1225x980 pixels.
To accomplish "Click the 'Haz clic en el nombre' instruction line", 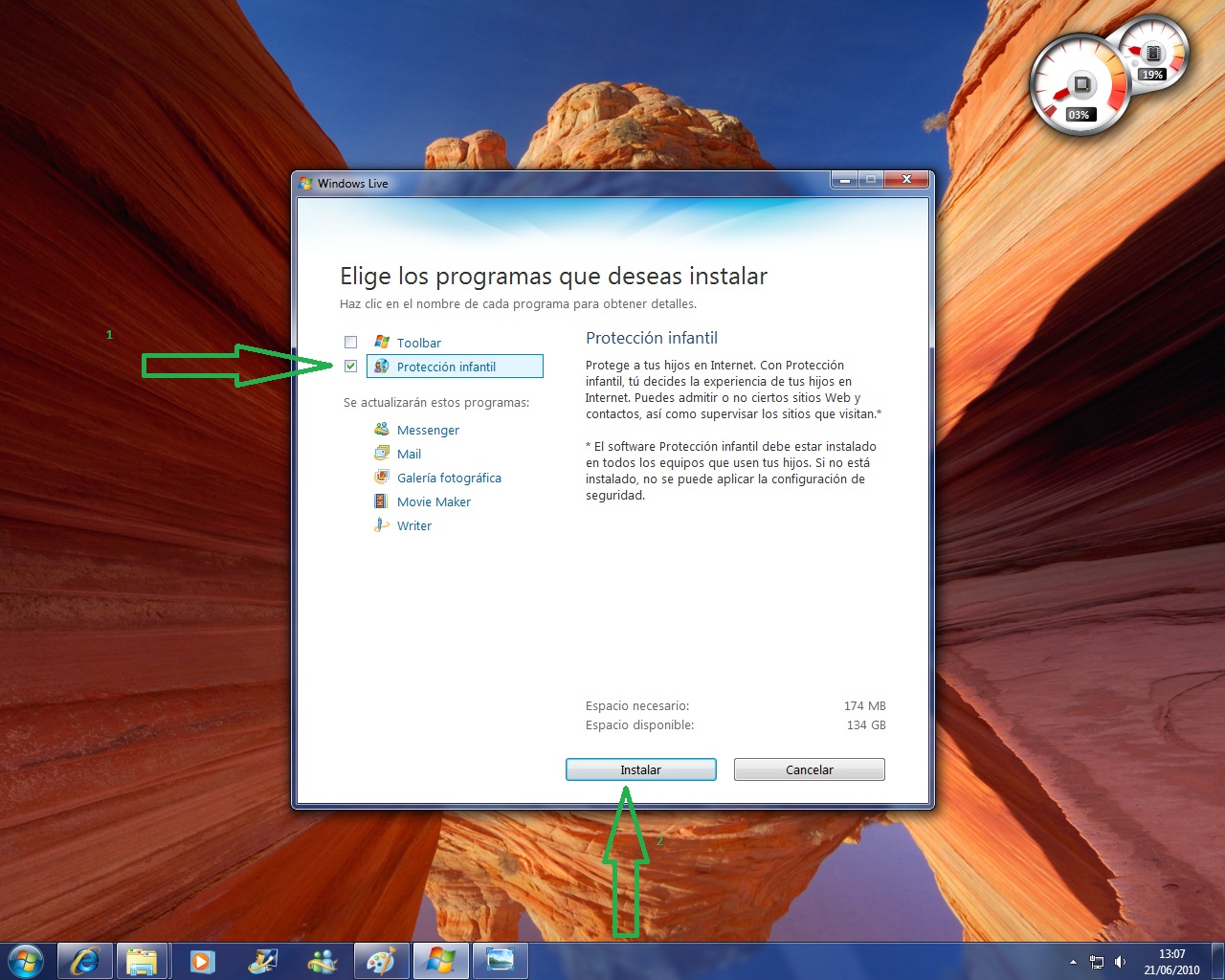I will [x=518, y=304].
